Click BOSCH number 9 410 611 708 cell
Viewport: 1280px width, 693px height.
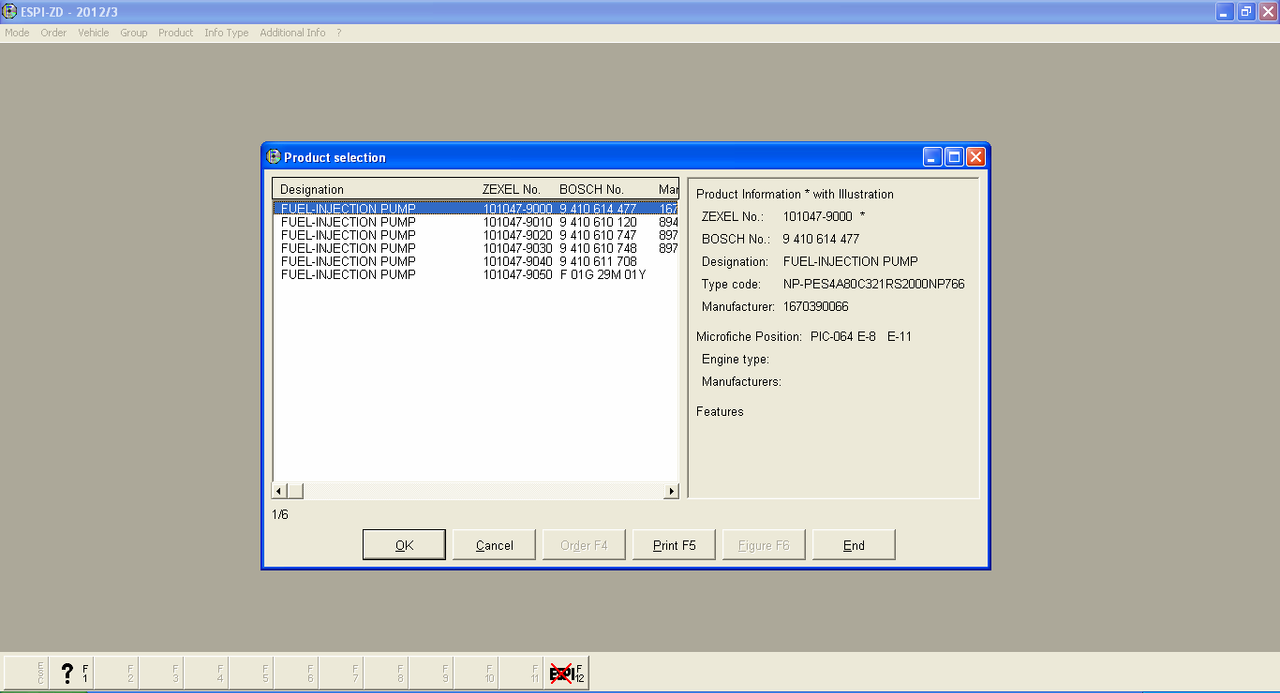click(598, 261)
